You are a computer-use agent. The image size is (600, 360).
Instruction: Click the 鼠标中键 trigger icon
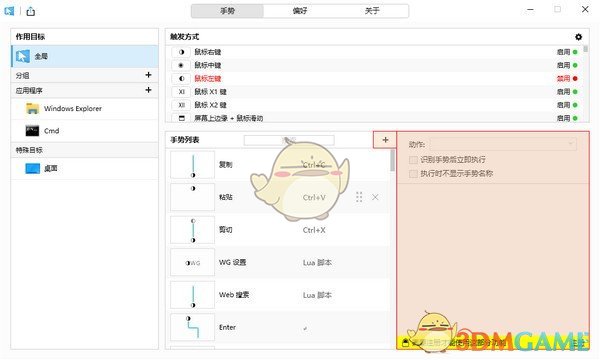point(181,65)
